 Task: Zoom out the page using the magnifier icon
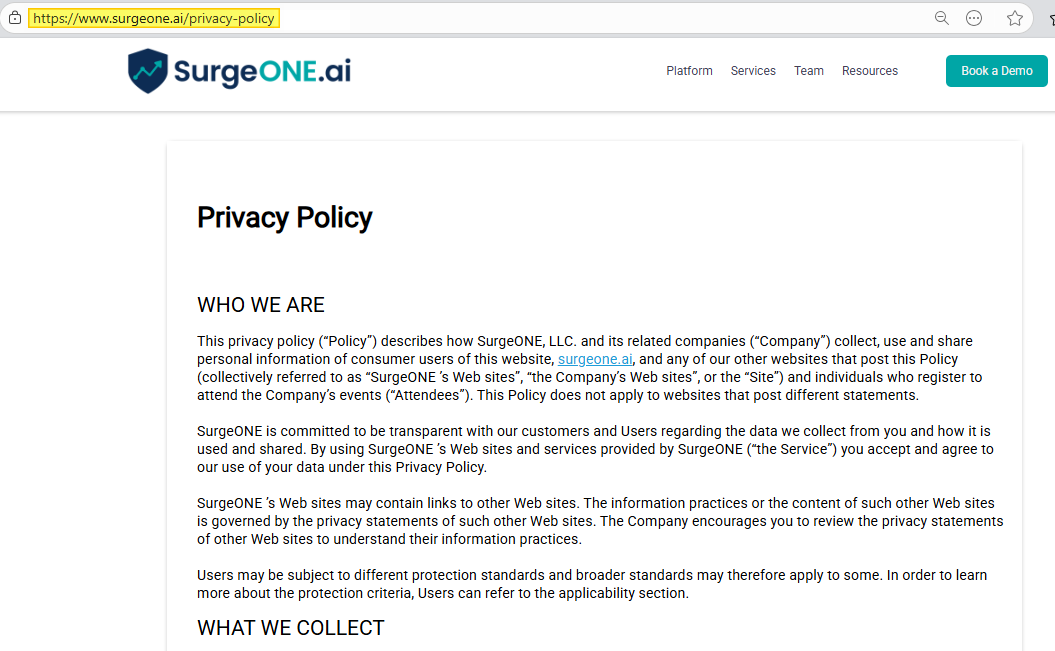click(x=941, y=17)
